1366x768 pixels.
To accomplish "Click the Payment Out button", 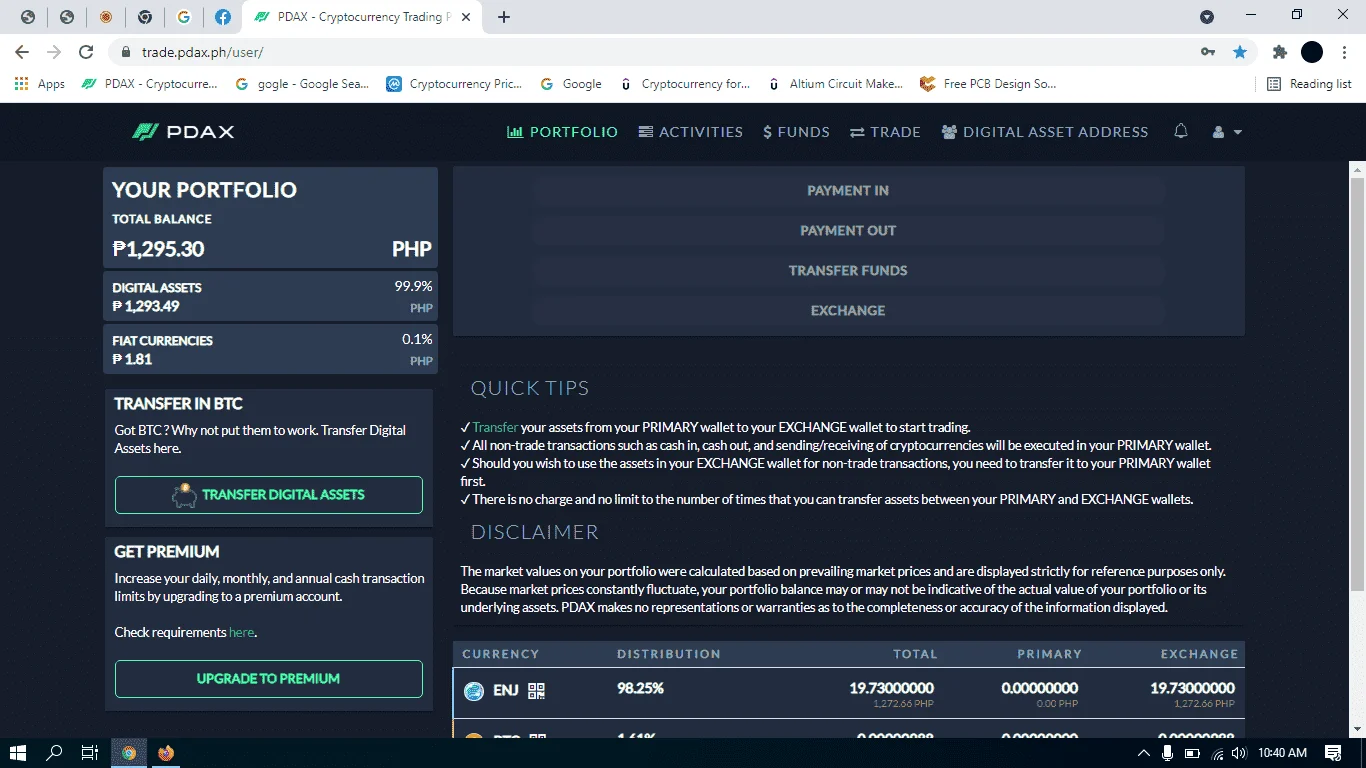I will [848, 231].
